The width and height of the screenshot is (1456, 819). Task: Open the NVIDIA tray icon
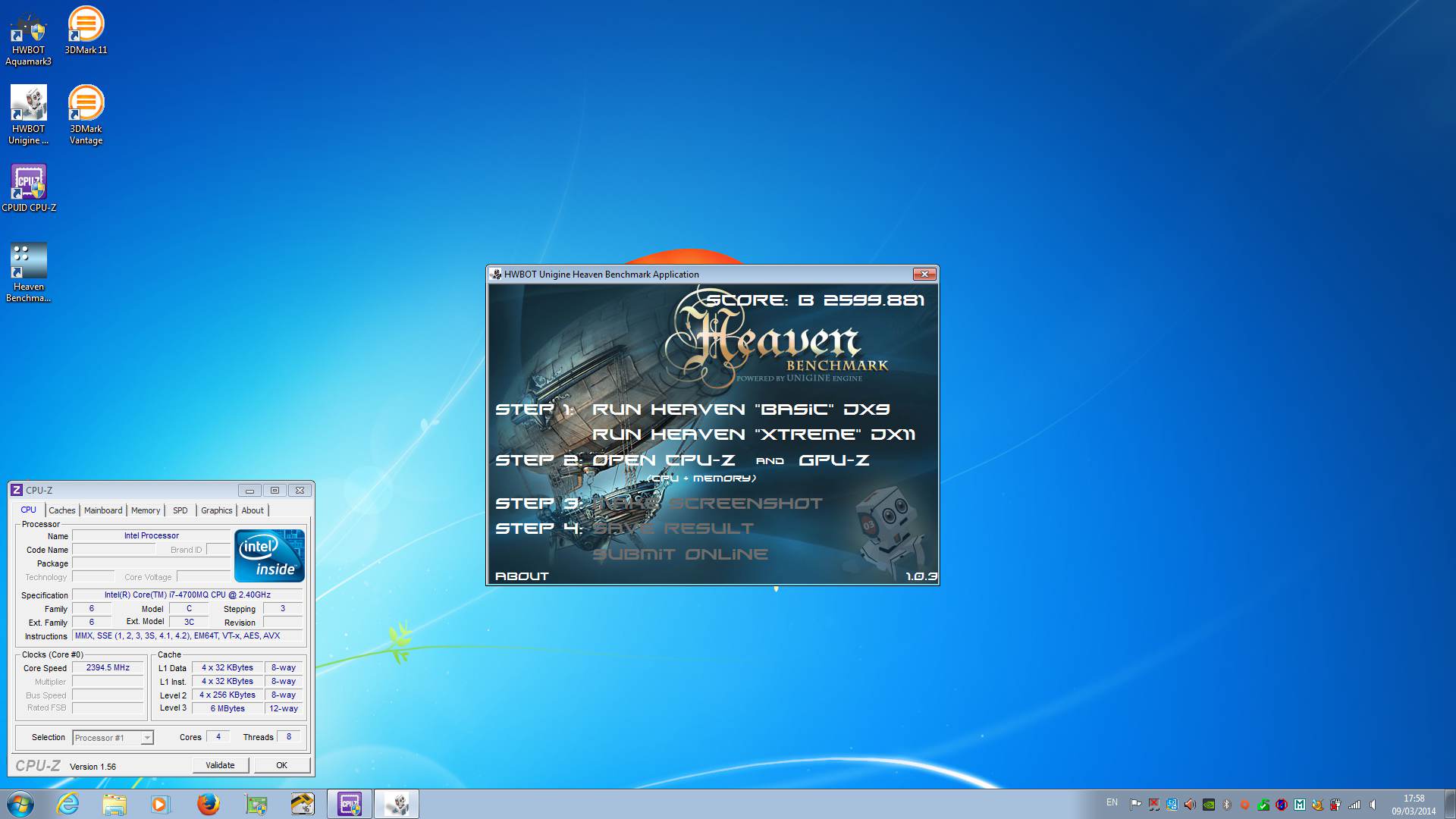pos(1209,805)
